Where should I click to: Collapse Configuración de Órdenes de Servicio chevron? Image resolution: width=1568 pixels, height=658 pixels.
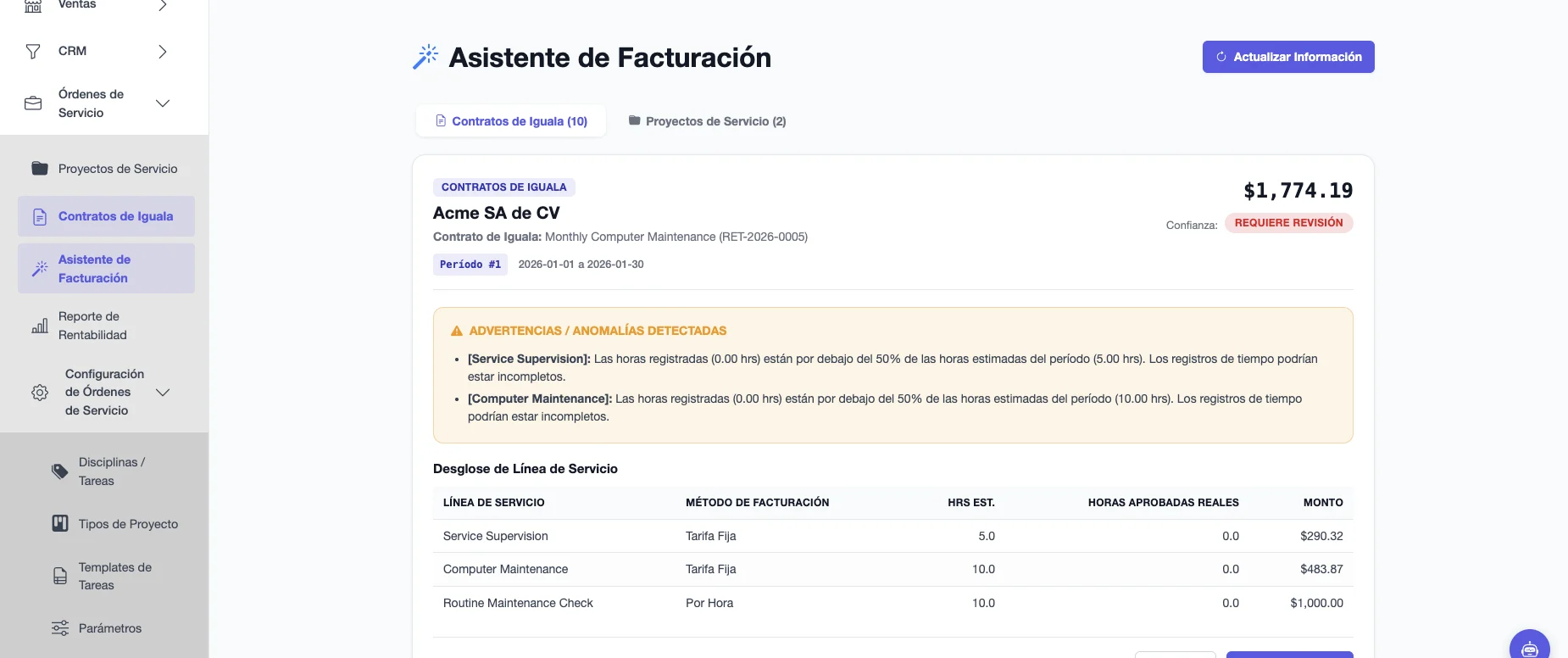[163, 393]
